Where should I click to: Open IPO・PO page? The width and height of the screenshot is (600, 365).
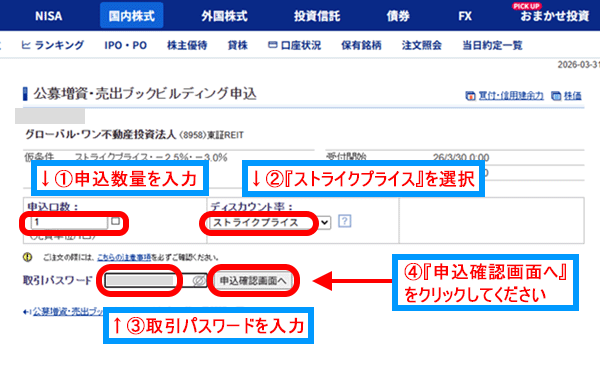click(126, 45)
